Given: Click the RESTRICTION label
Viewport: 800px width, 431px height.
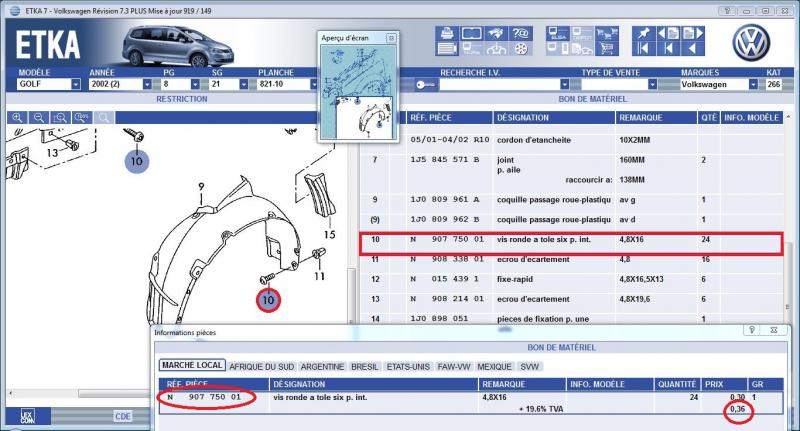Looking at the screenshot, I should pos(182,99).
